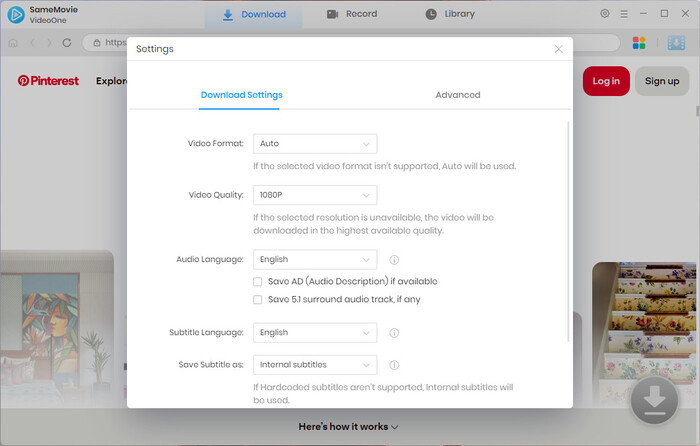The width and height of the screenshot is (700, 446).
Task: Close the Settings dialog
Action: [559, 48]
